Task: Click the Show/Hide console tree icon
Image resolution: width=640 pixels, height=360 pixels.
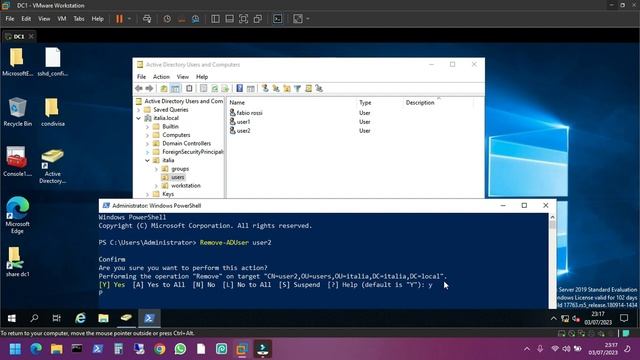Action: pyautogui.click(x=175, y=88)
